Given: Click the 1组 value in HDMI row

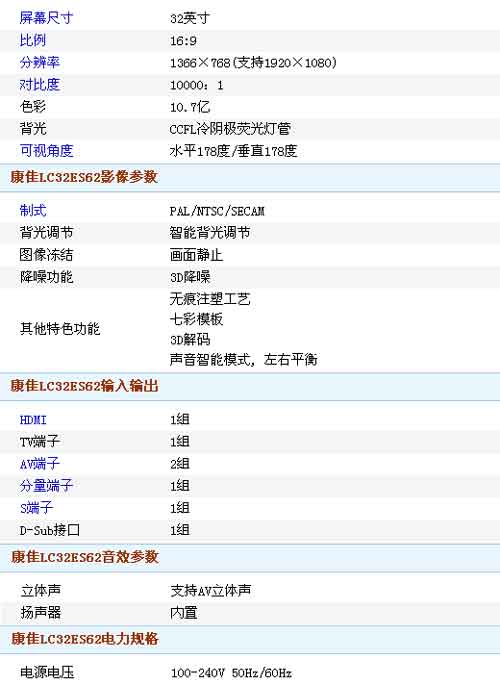Looking at the screenshot, I should pyautogui.click(x=180, y=419).
